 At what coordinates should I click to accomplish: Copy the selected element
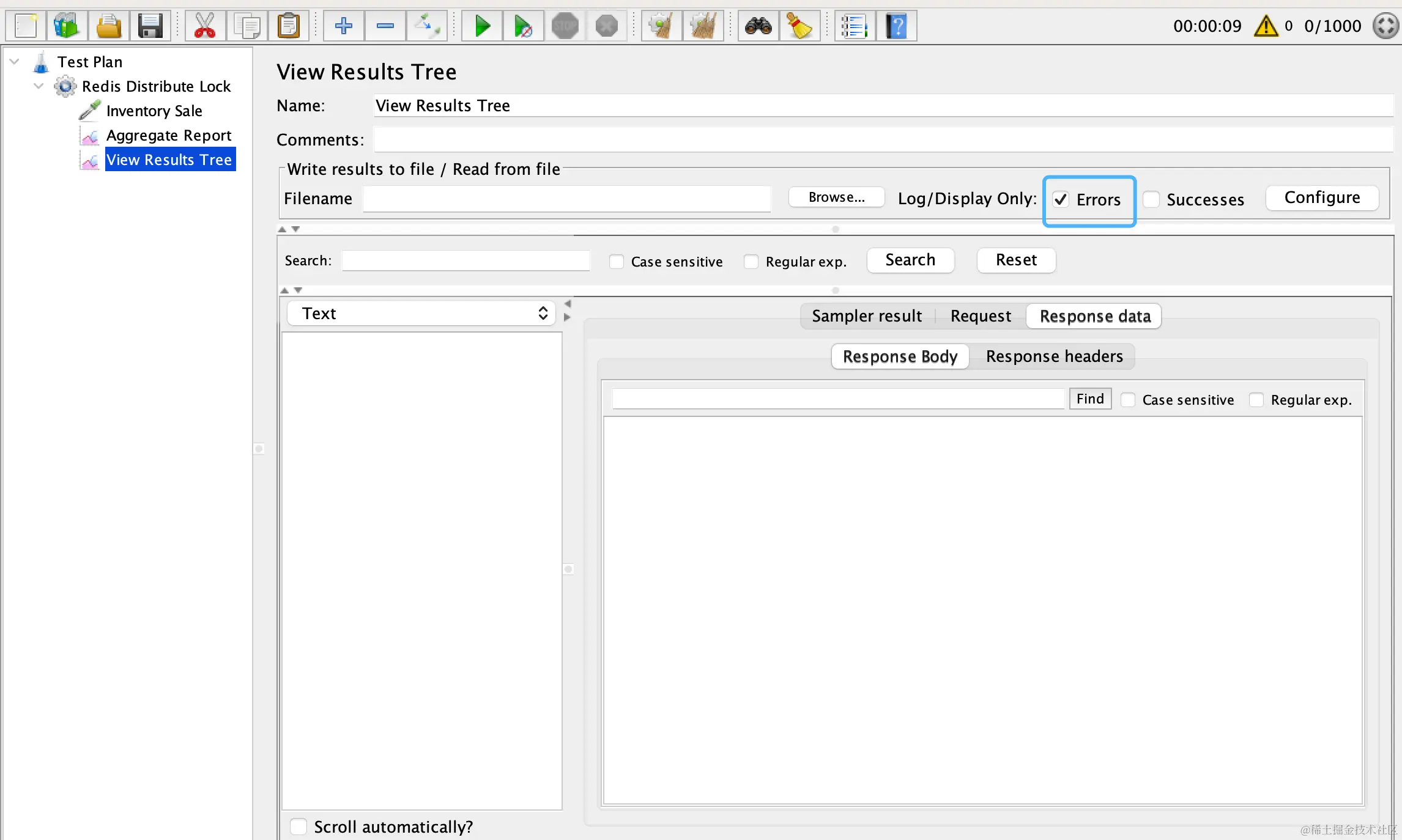point(247,26)
